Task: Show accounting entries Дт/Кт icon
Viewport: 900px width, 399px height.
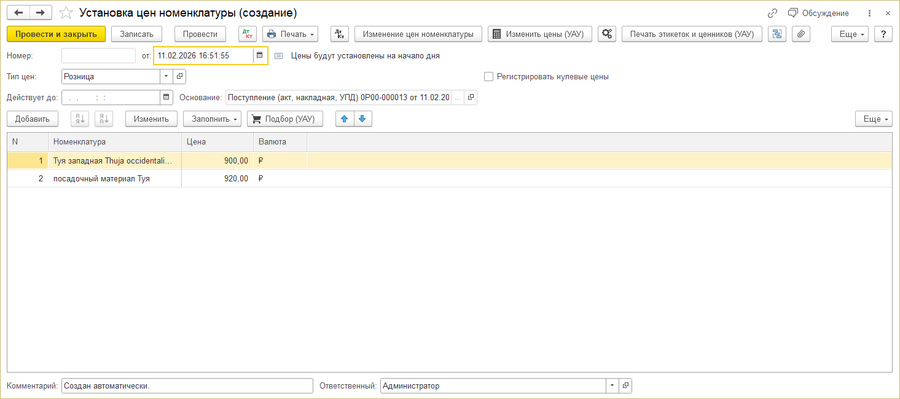Action: 247,34
